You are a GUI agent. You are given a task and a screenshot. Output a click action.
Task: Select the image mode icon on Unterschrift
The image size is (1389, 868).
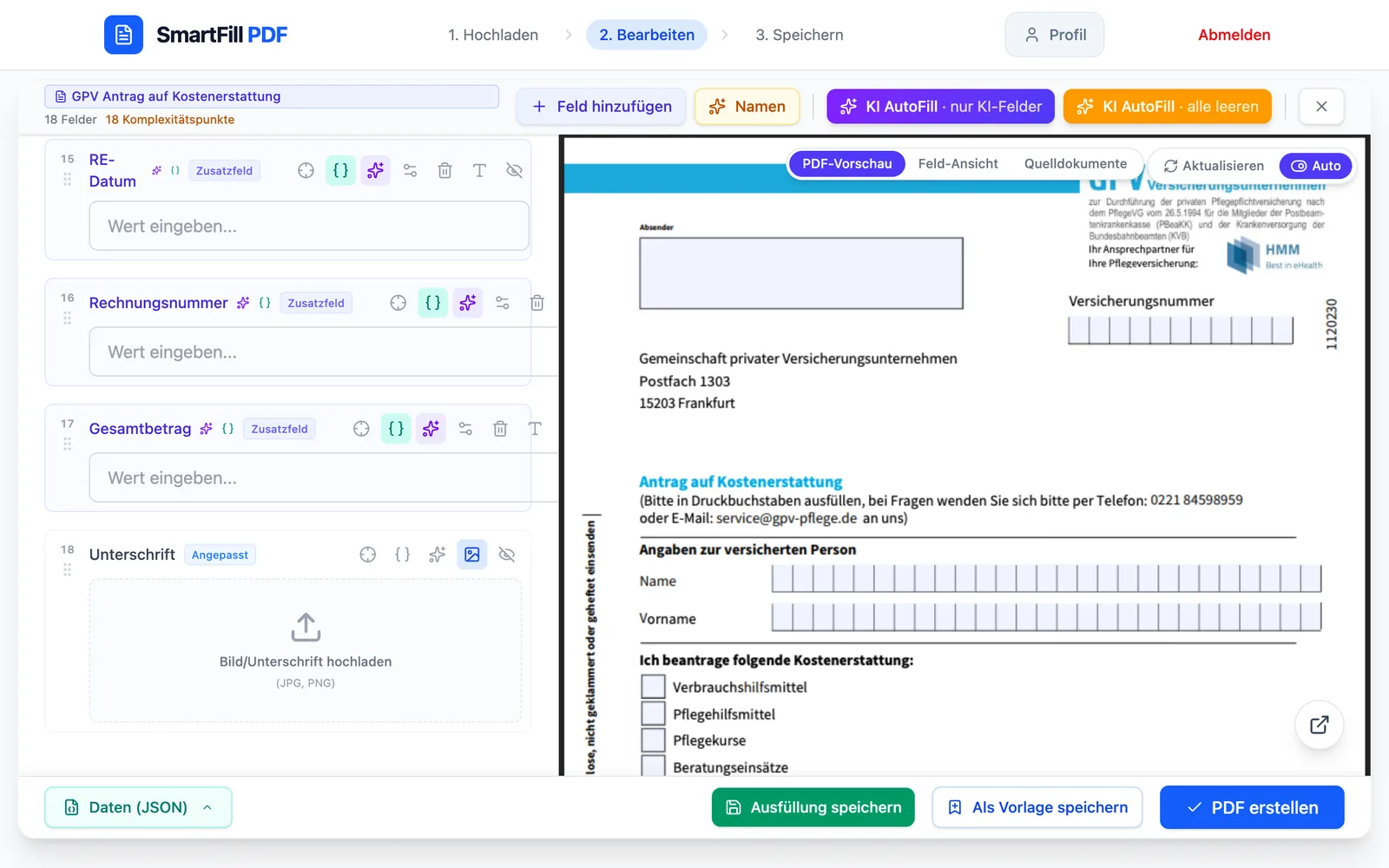click(472, 555)
